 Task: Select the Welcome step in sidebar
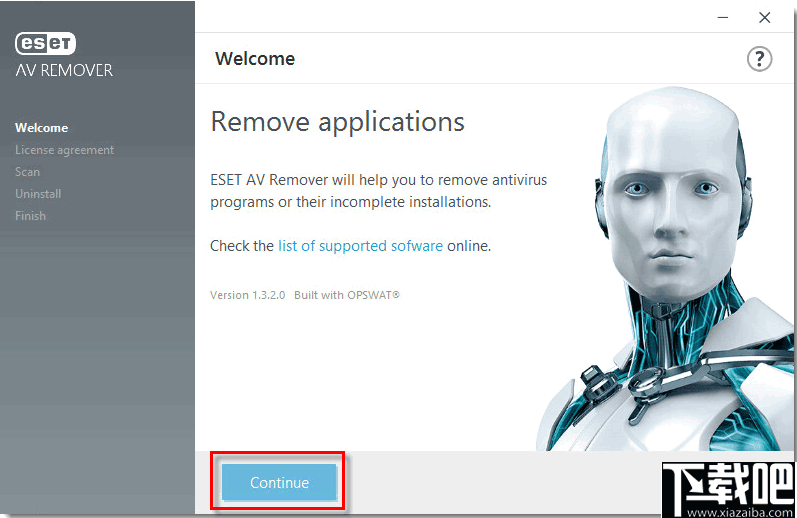(x=42, y=128)
